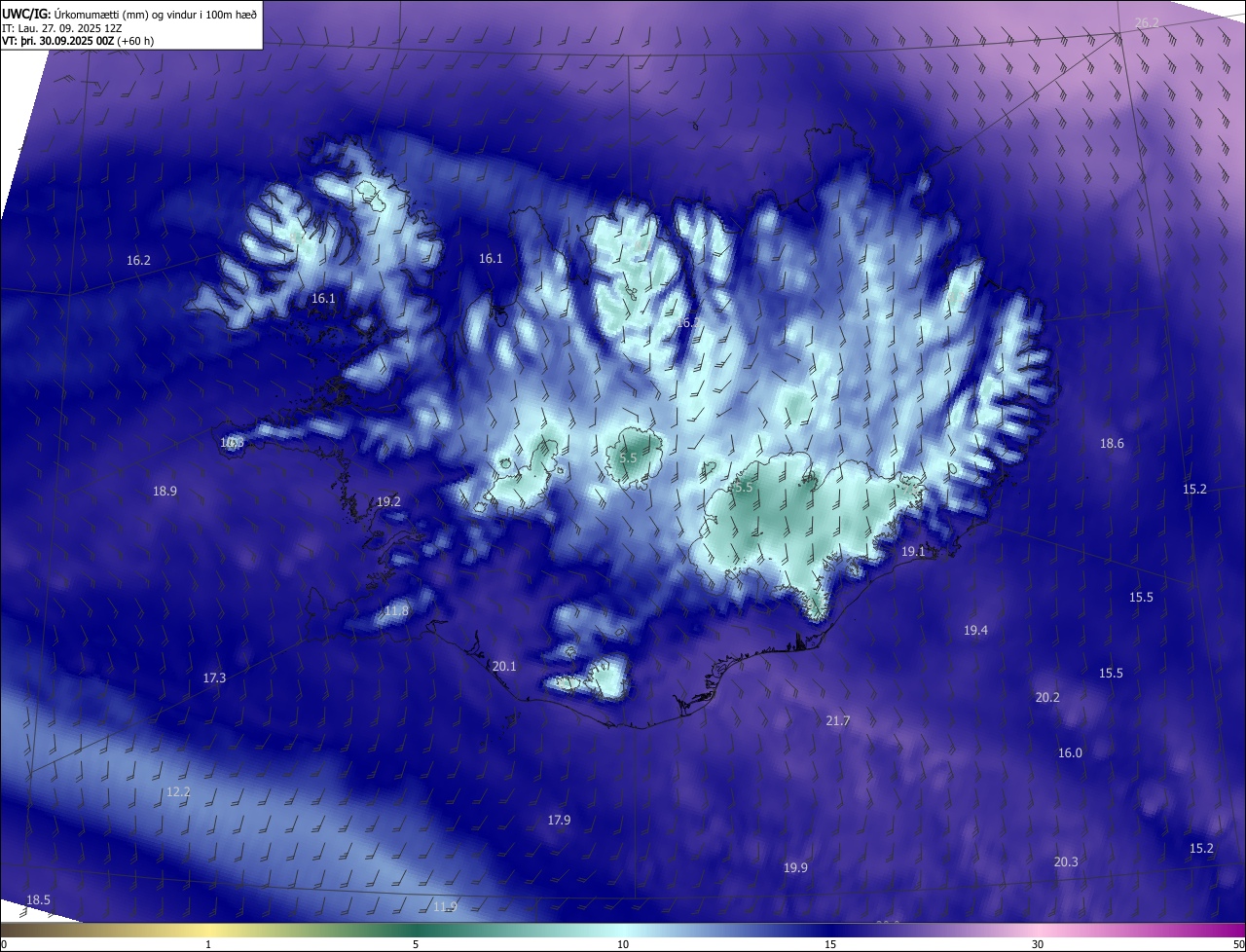Click the '10' tick label on the color scale
1246x952 pixels.
(623, 945)
